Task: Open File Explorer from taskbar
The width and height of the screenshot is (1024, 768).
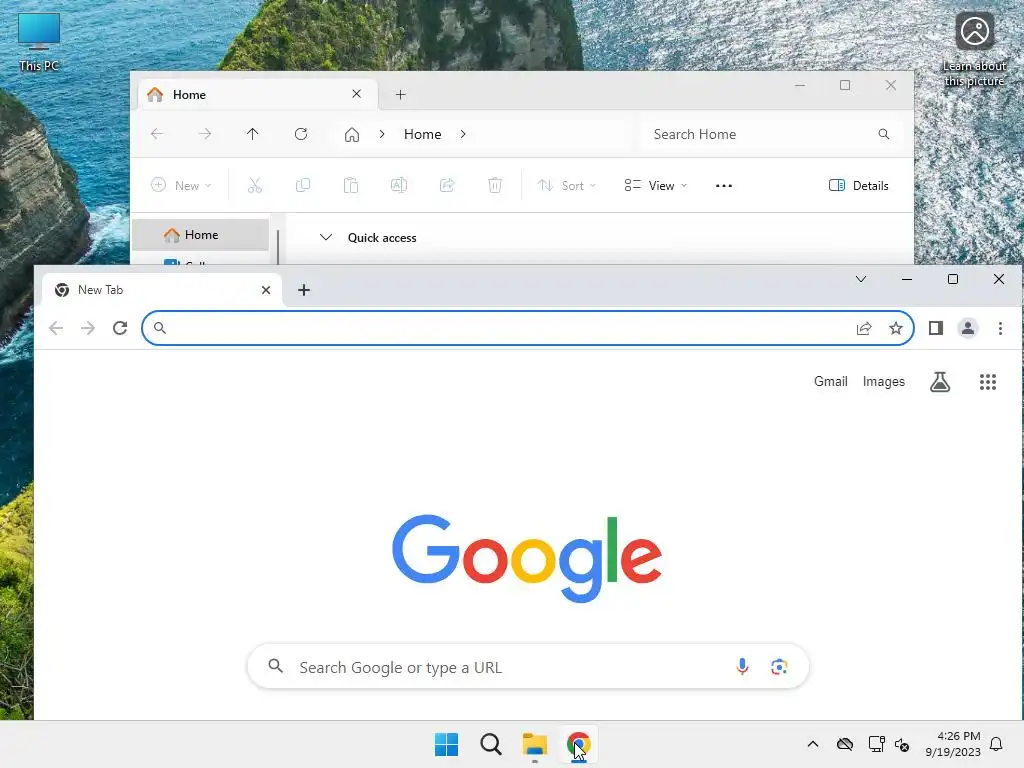Action: pos(535,744)
